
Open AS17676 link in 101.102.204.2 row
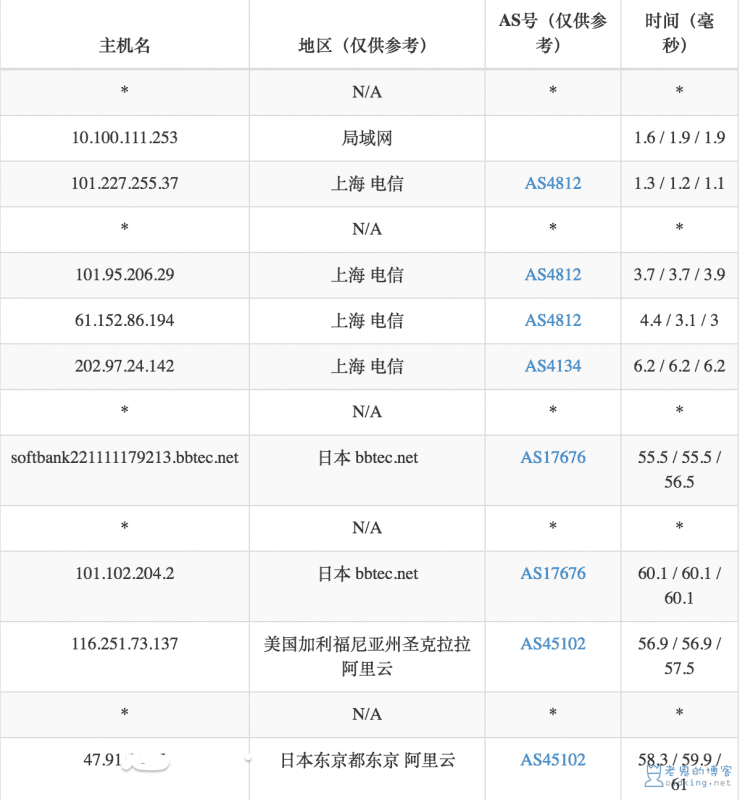553,573
